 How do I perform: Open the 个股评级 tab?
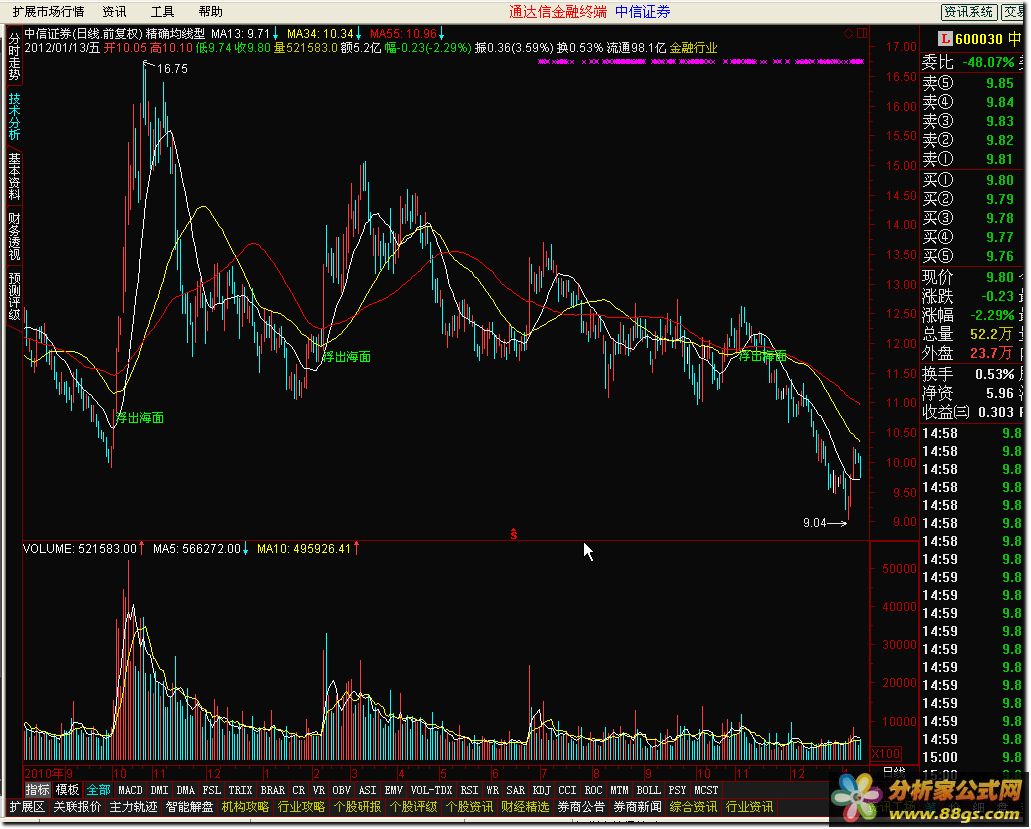coord(414,807)
